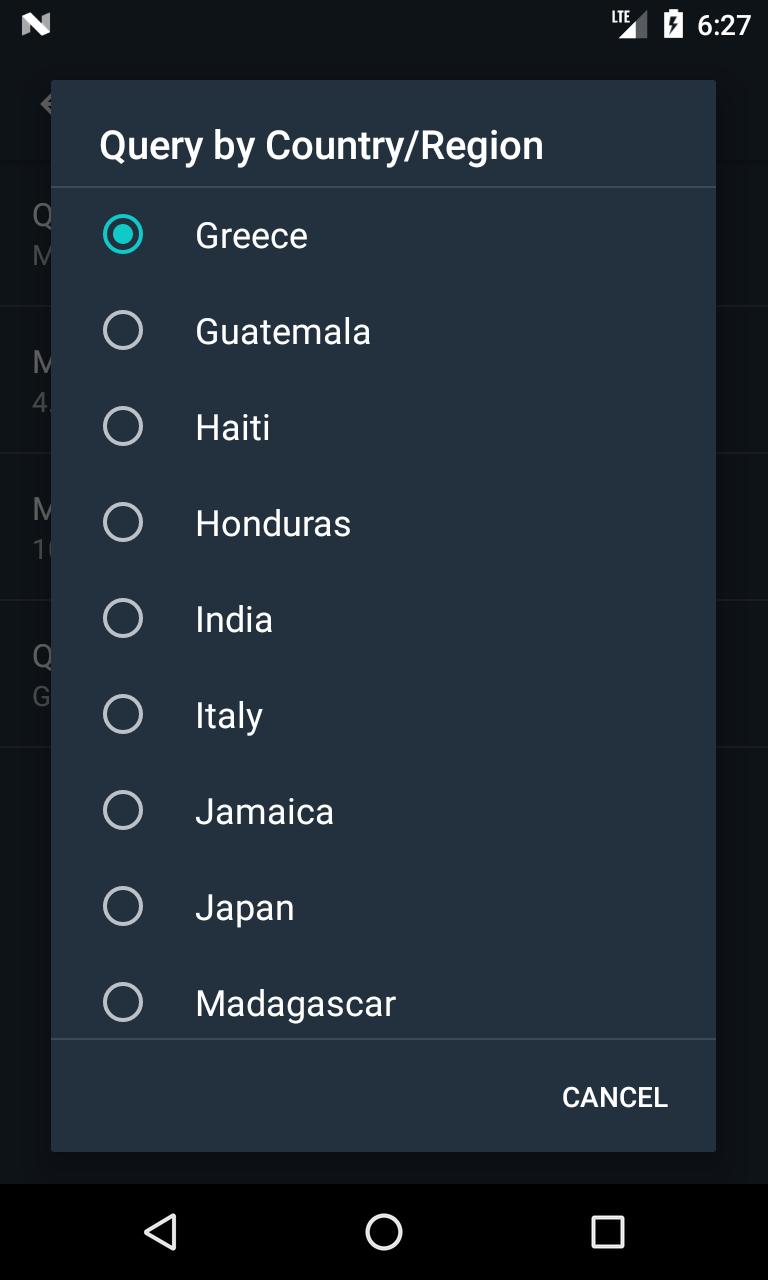Screen dimensions: 768x1280
Task: Click the Japan country label
Action: pos(245,908)
